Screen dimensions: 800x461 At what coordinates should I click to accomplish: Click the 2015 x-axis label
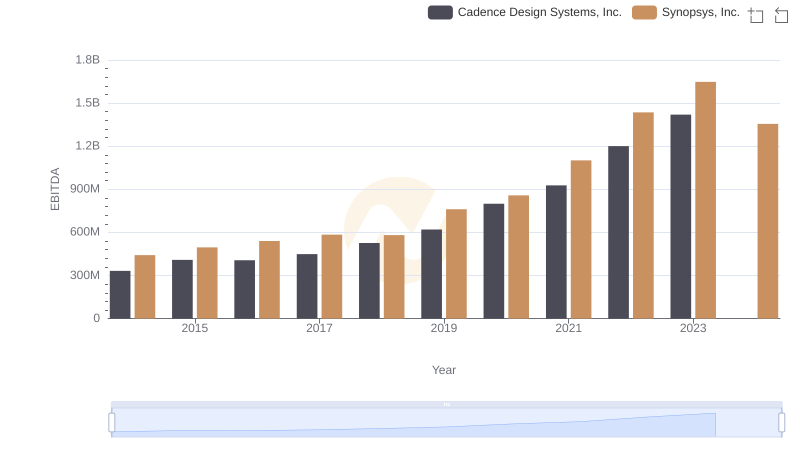[194, 328]
